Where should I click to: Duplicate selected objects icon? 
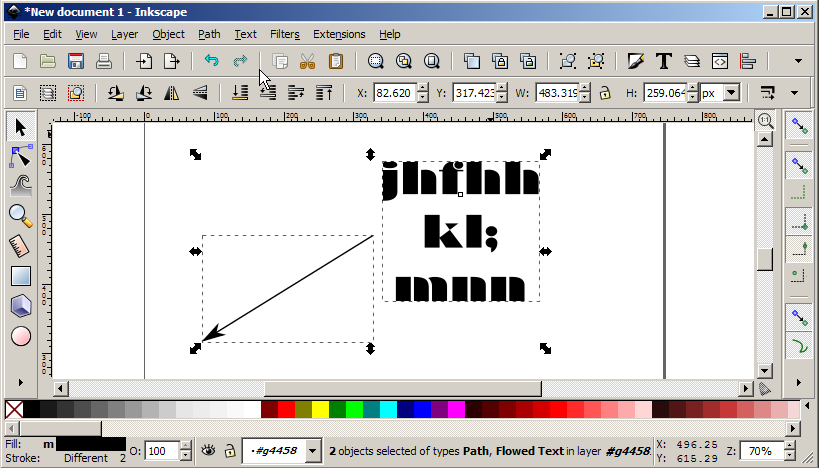point(472,61)
